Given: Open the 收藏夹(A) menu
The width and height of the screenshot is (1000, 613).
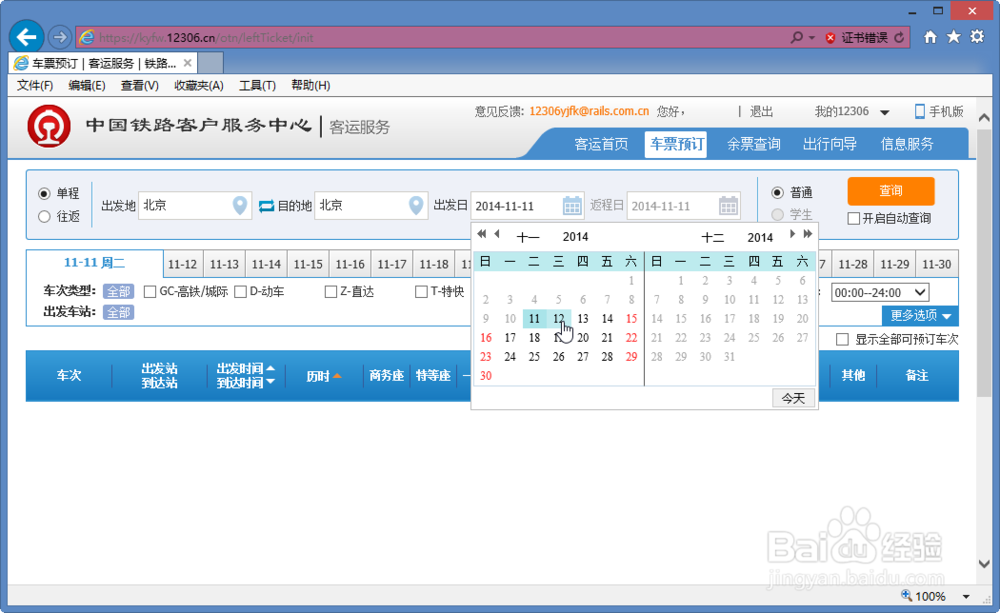Looking at the screenshot, I should (x=199, y=85).
